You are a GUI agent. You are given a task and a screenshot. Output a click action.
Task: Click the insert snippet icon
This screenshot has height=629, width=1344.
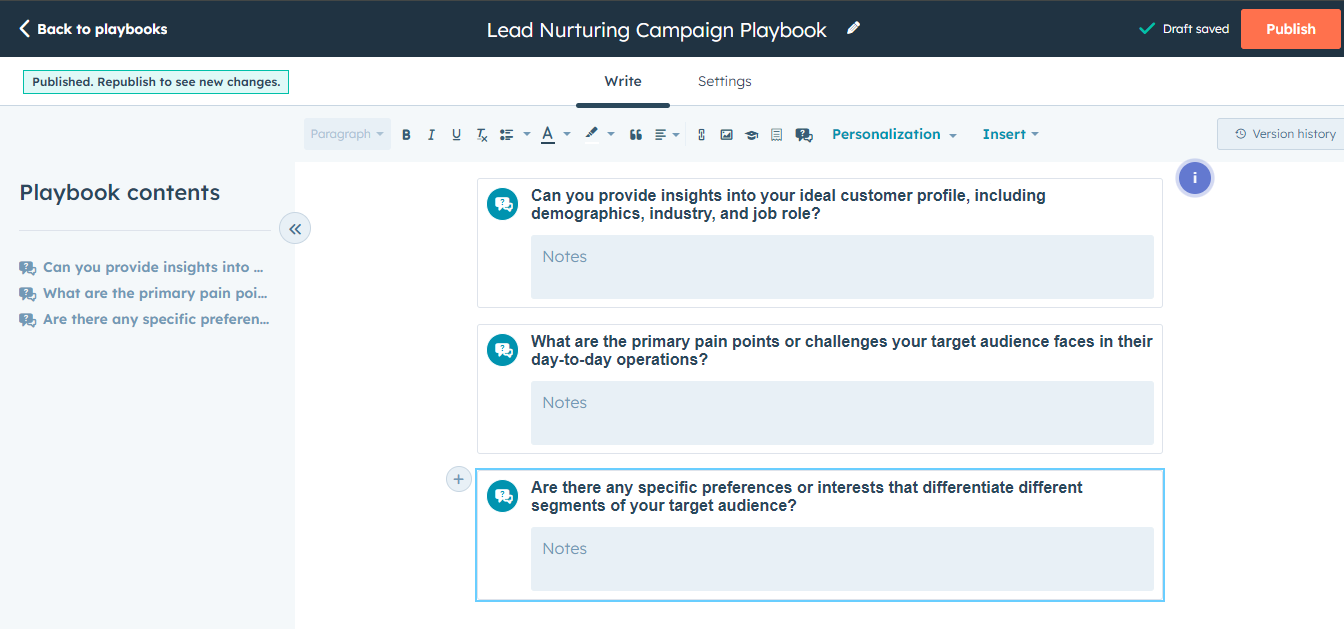click(x=776, y=134)
